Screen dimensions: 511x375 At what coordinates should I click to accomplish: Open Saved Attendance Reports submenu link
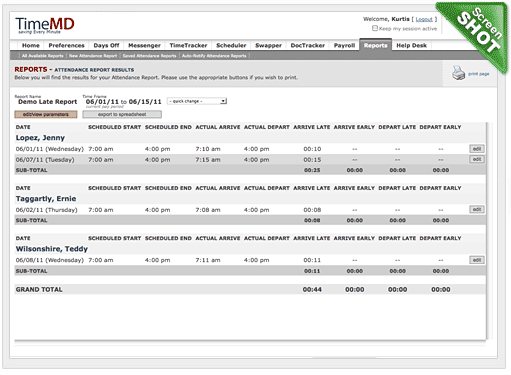click(x=149, y=56)
